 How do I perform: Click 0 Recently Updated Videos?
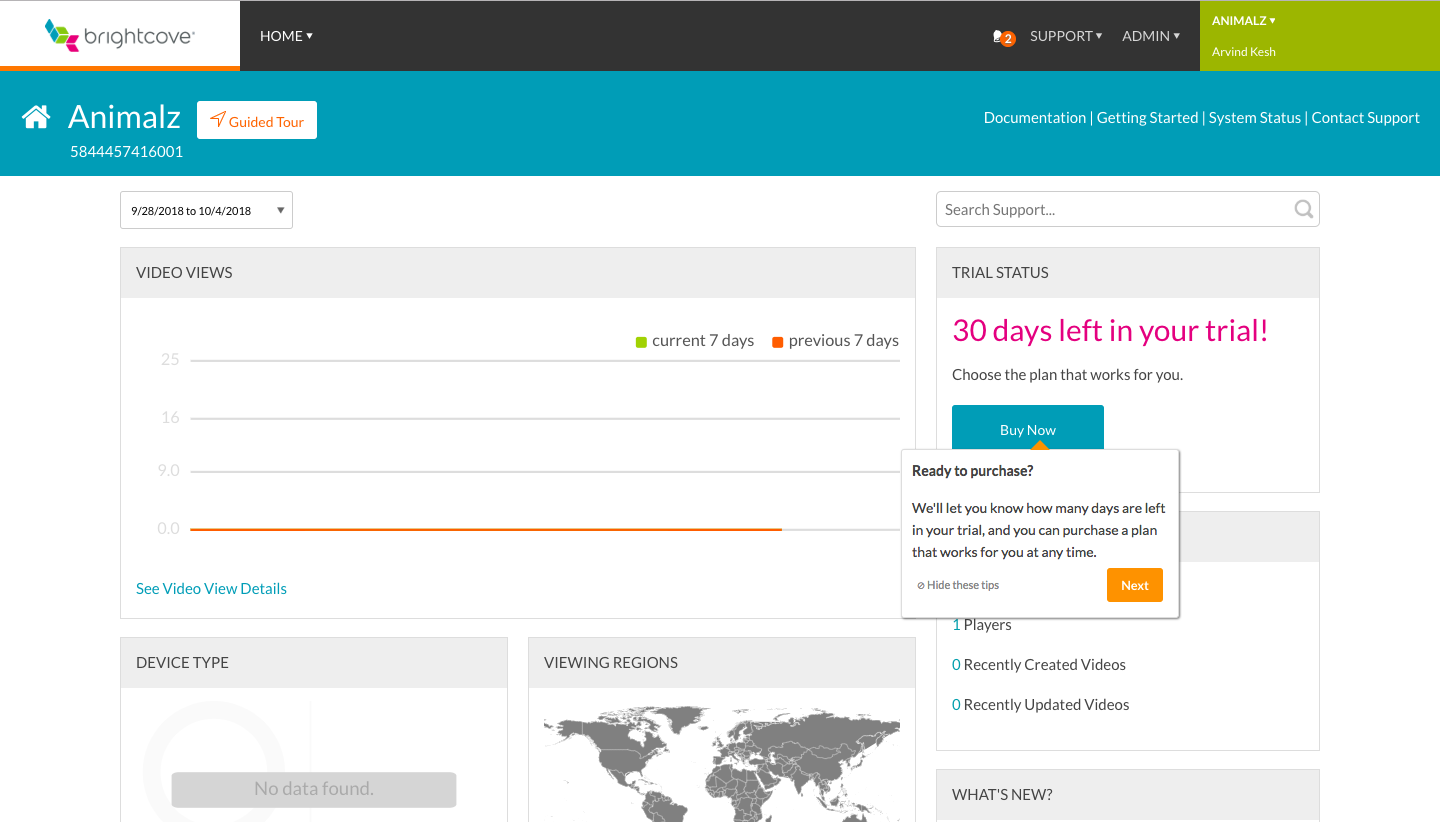pyautogui.click(x=1041, y=704)
